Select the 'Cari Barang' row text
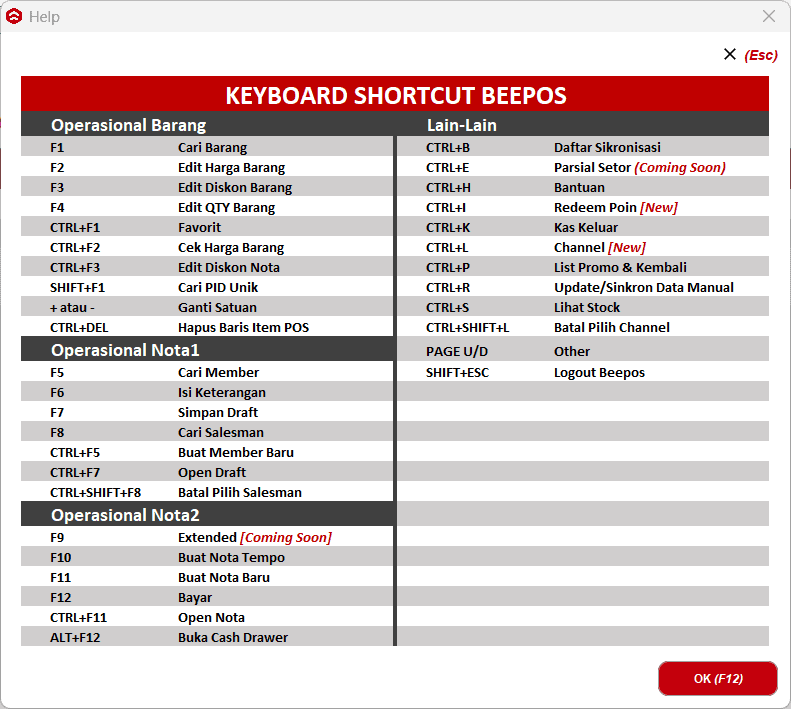791x709 pixels. 212,147
